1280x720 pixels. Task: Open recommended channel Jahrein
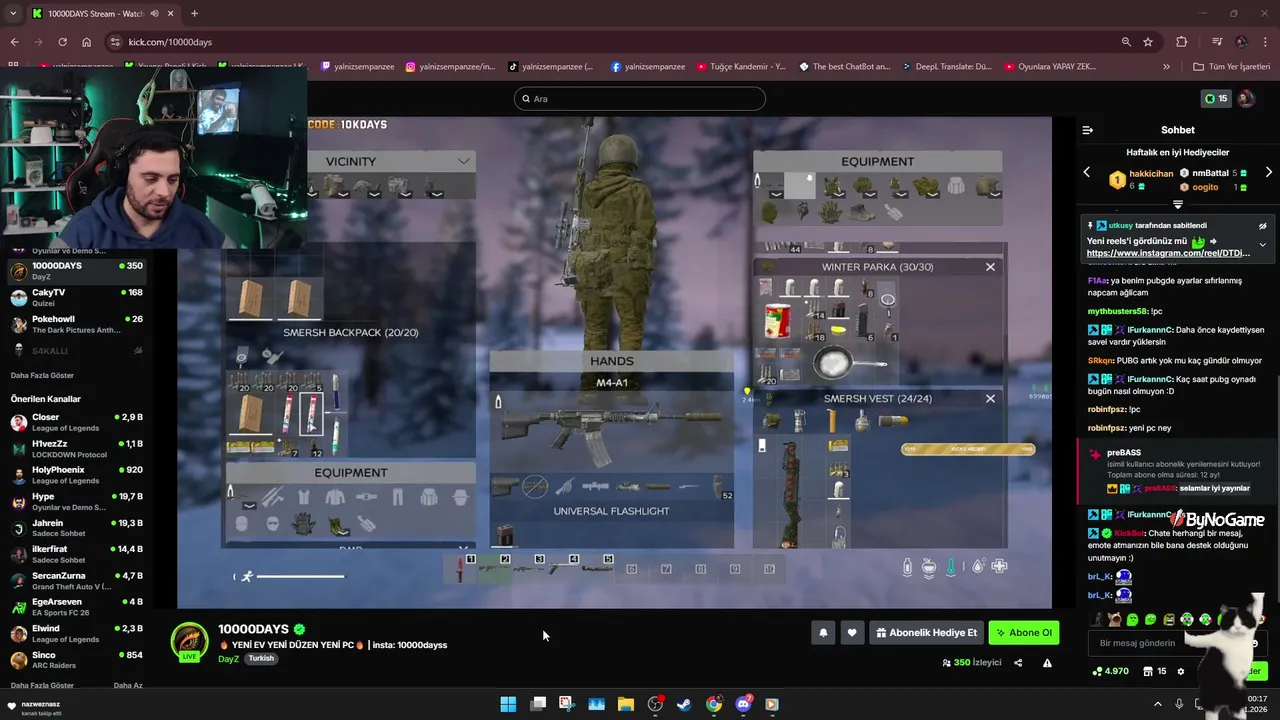click(x=77, y=528)
